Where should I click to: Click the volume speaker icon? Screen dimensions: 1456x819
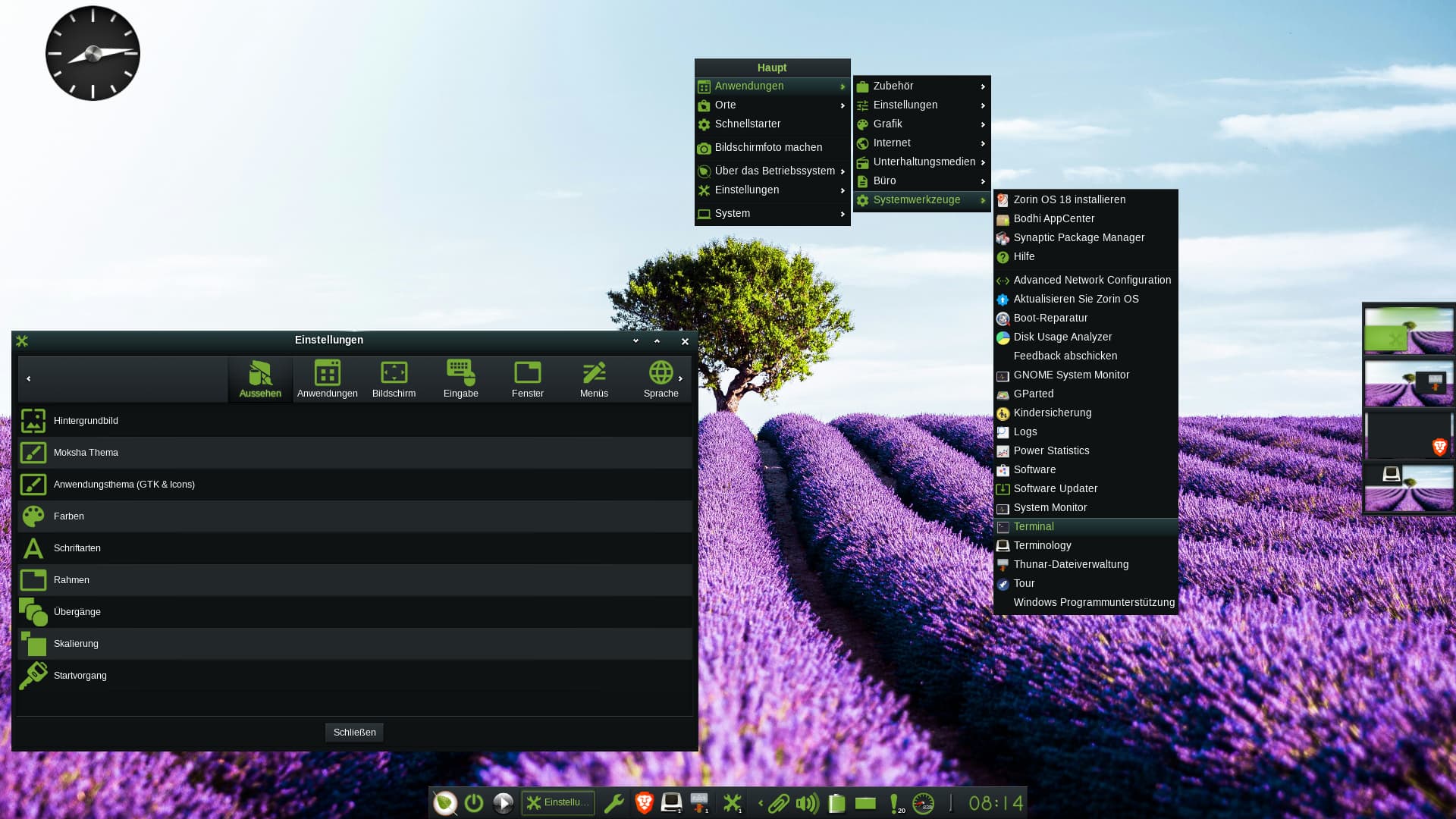click(807, 803)
